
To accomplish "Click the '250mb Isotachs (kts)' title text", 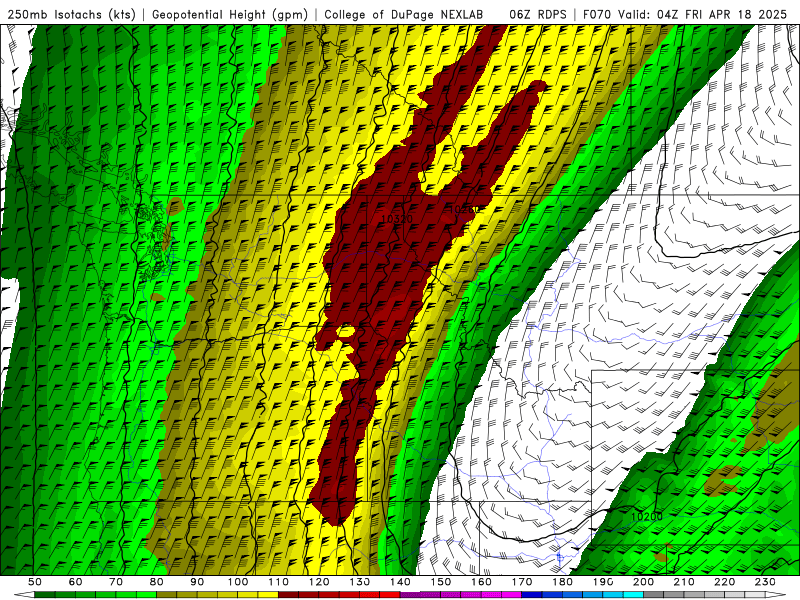I will [x=71, y=14].
